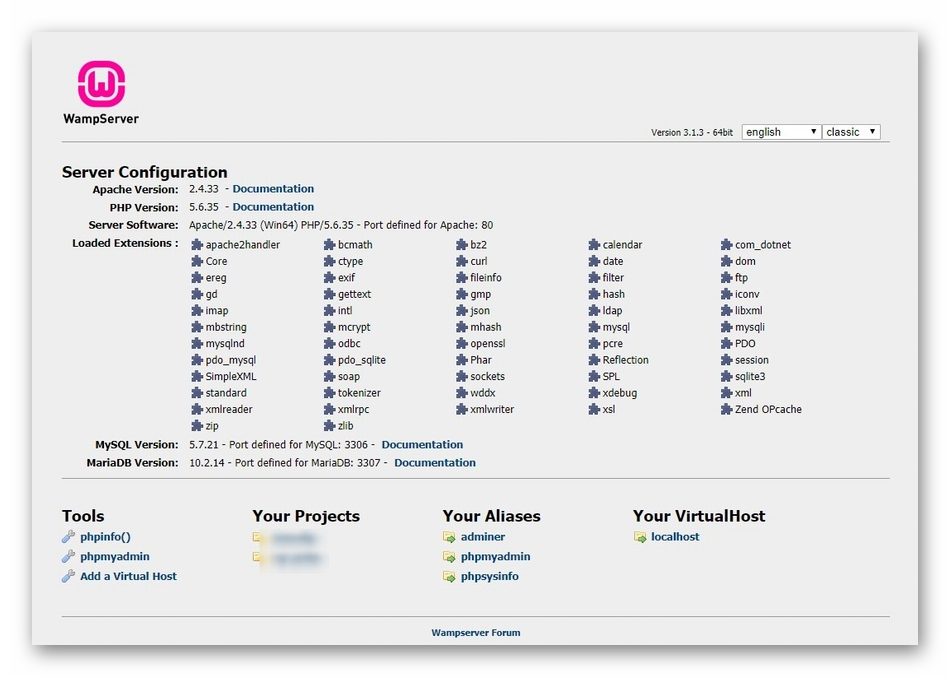
Task: Click the WampServer logo icon
Action: coord(101,84)
